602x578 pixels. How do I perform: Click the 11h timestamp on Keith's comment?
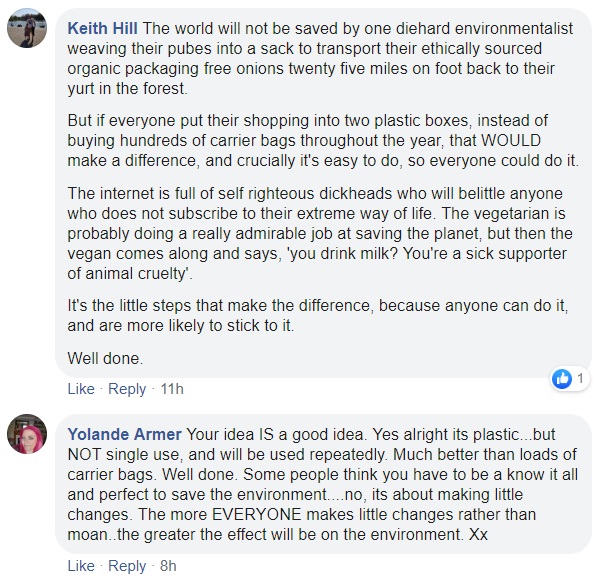tap(172, 389)
